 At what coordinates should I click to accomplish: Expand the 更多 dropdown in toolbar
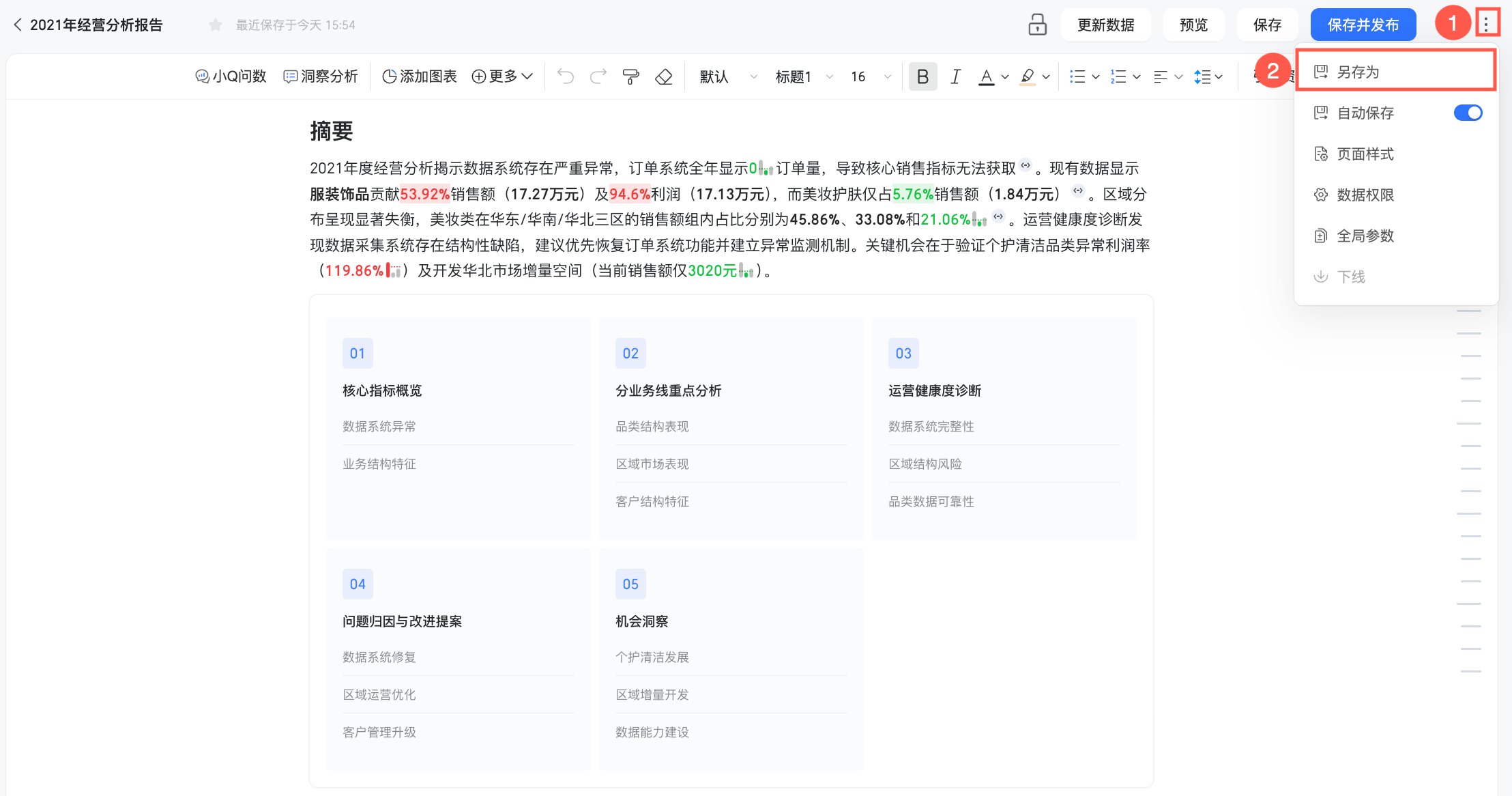(502, 76)
